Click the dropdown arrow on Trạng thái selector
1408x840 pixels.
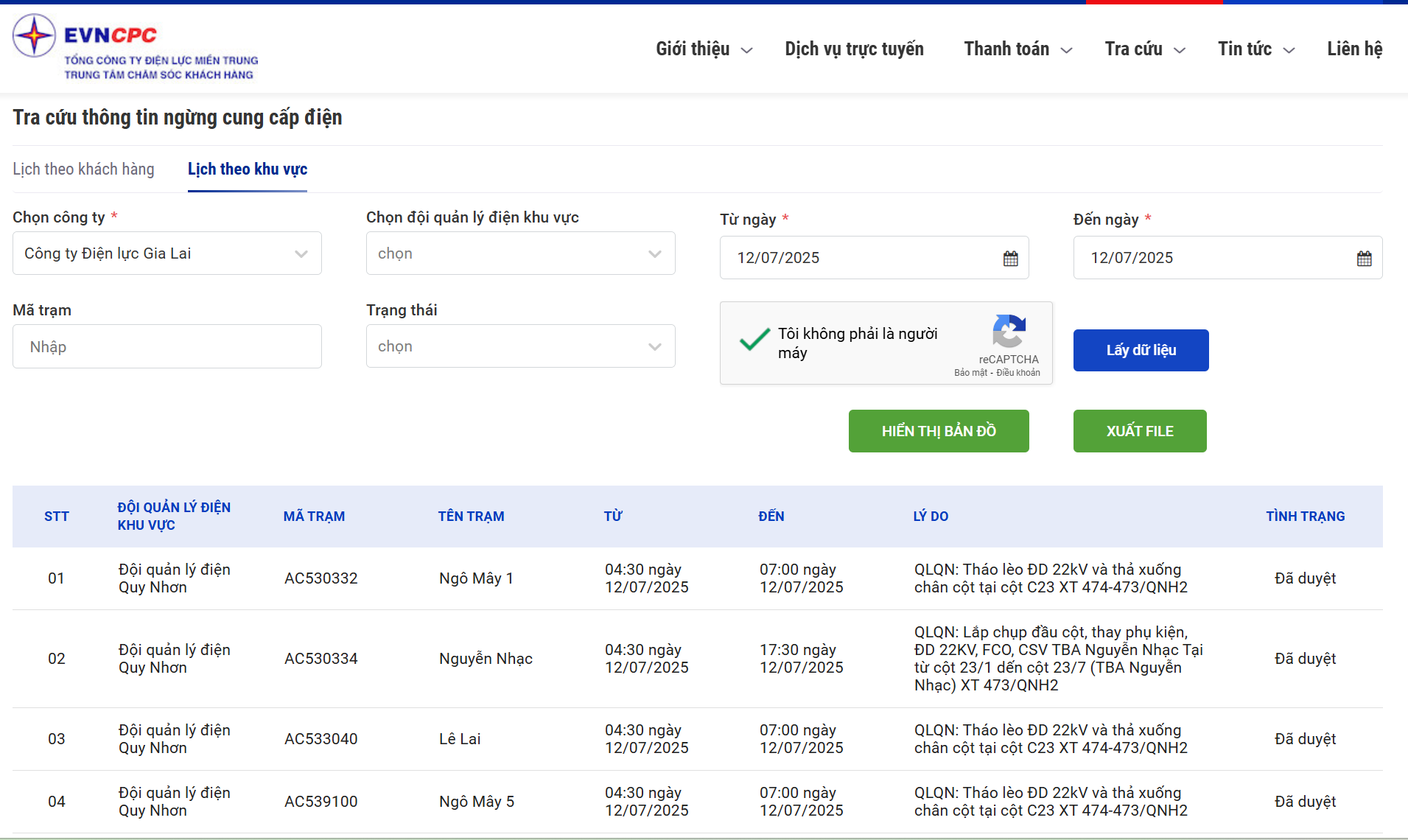654,346
